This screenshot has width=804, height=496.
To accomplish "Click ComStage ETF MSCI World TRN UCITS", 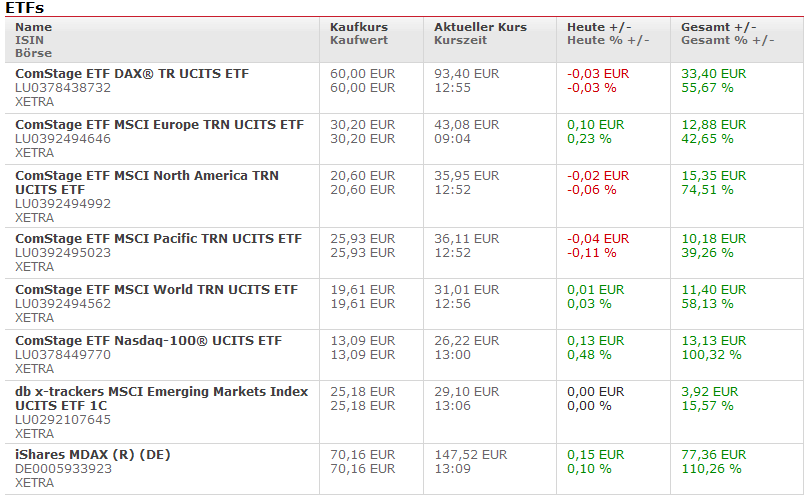I will tap(156, 290).
